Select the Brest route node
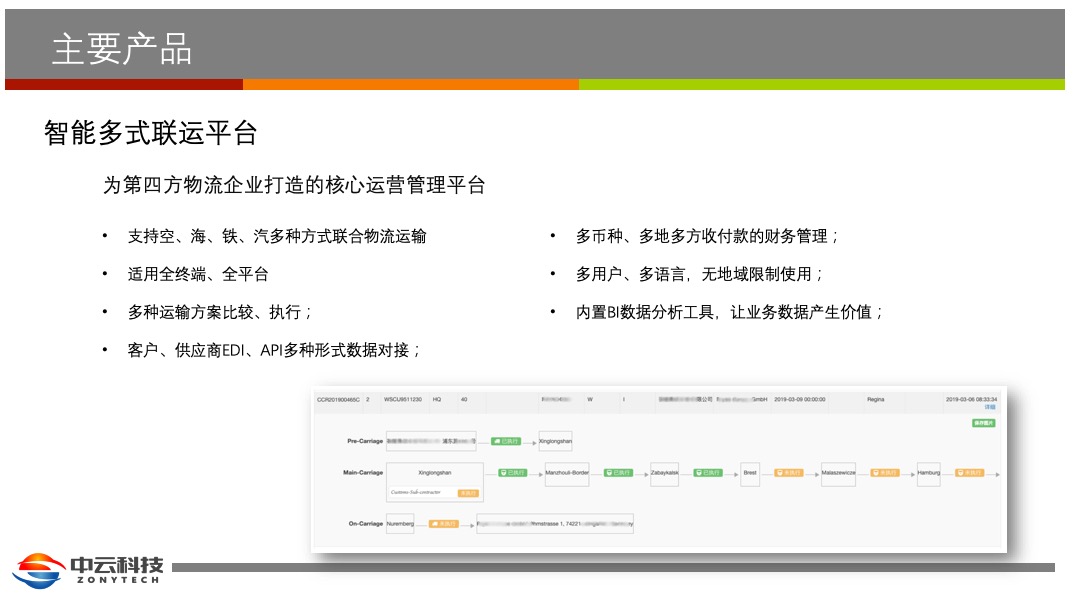1080x608 pixels. (750, 473)
